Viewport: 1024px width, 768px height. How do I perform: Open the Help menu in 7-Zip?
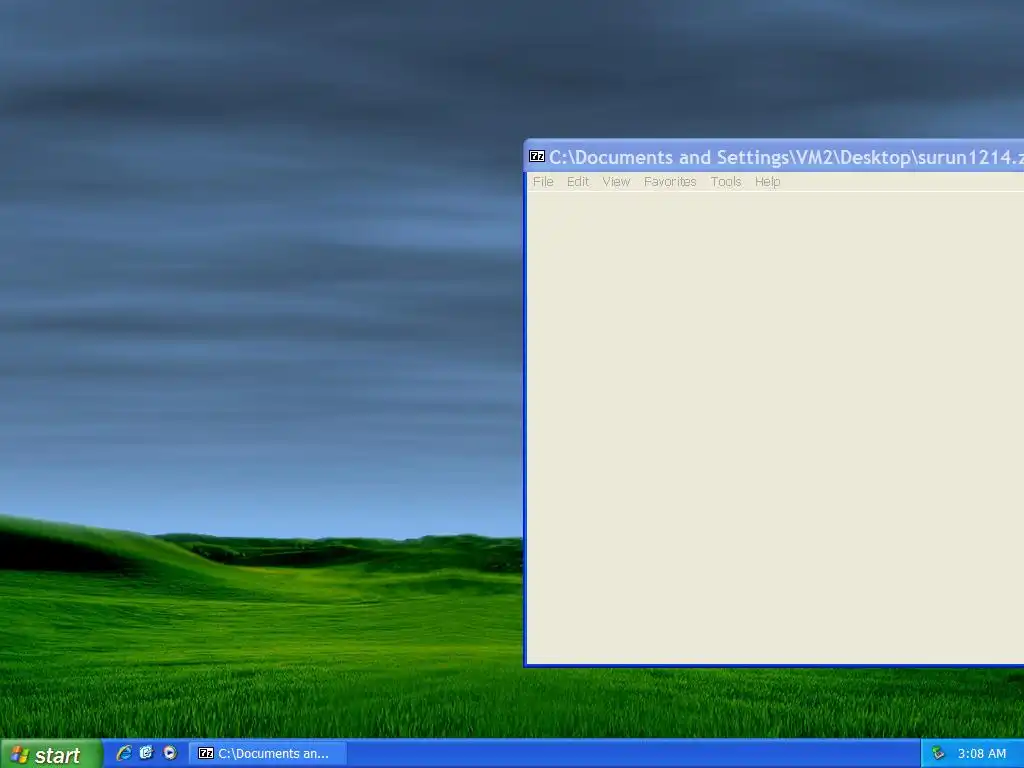pos(767,182)
